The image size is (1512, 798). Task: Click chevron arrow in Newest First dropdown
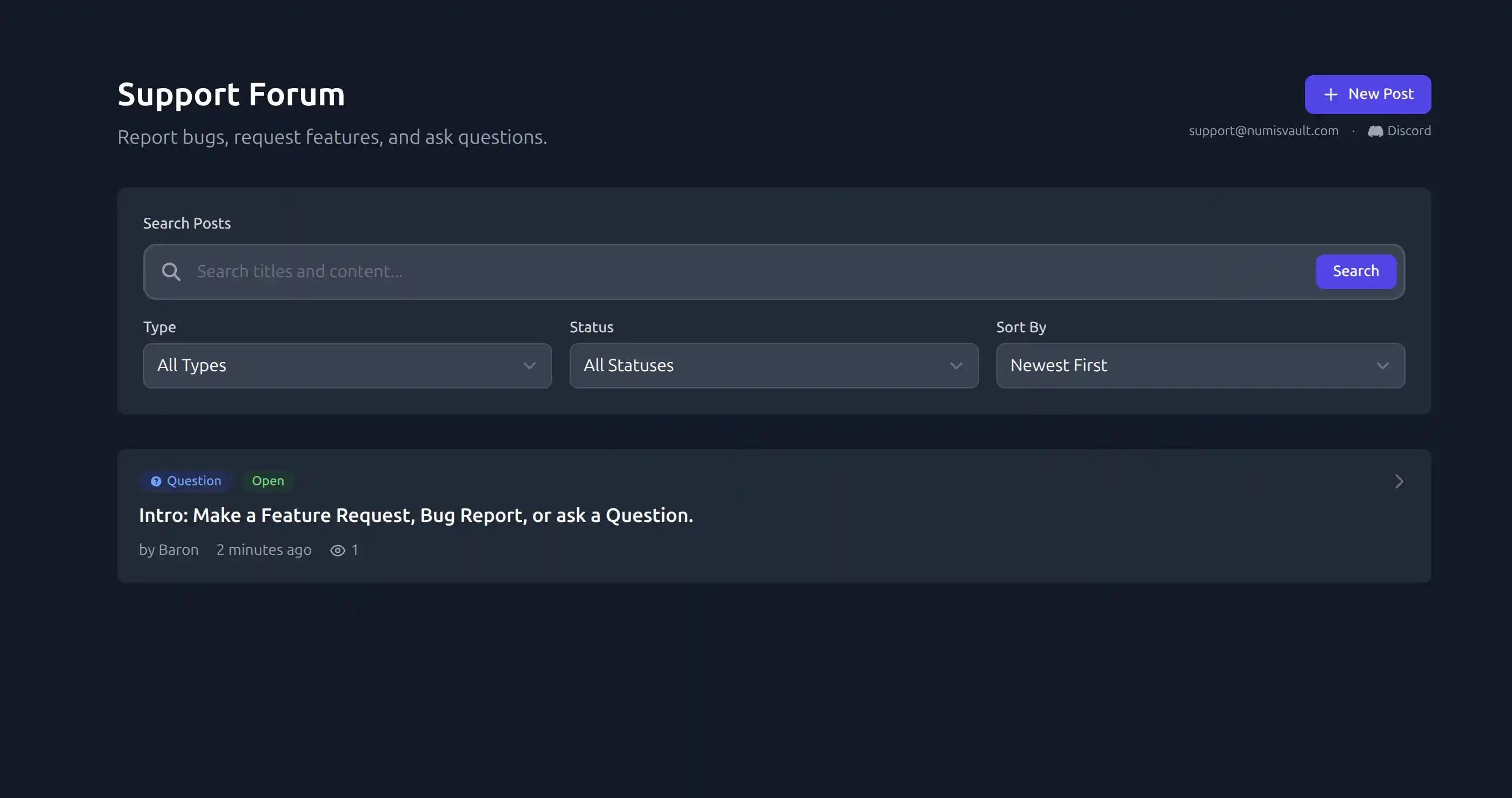tap(1382, 366)
